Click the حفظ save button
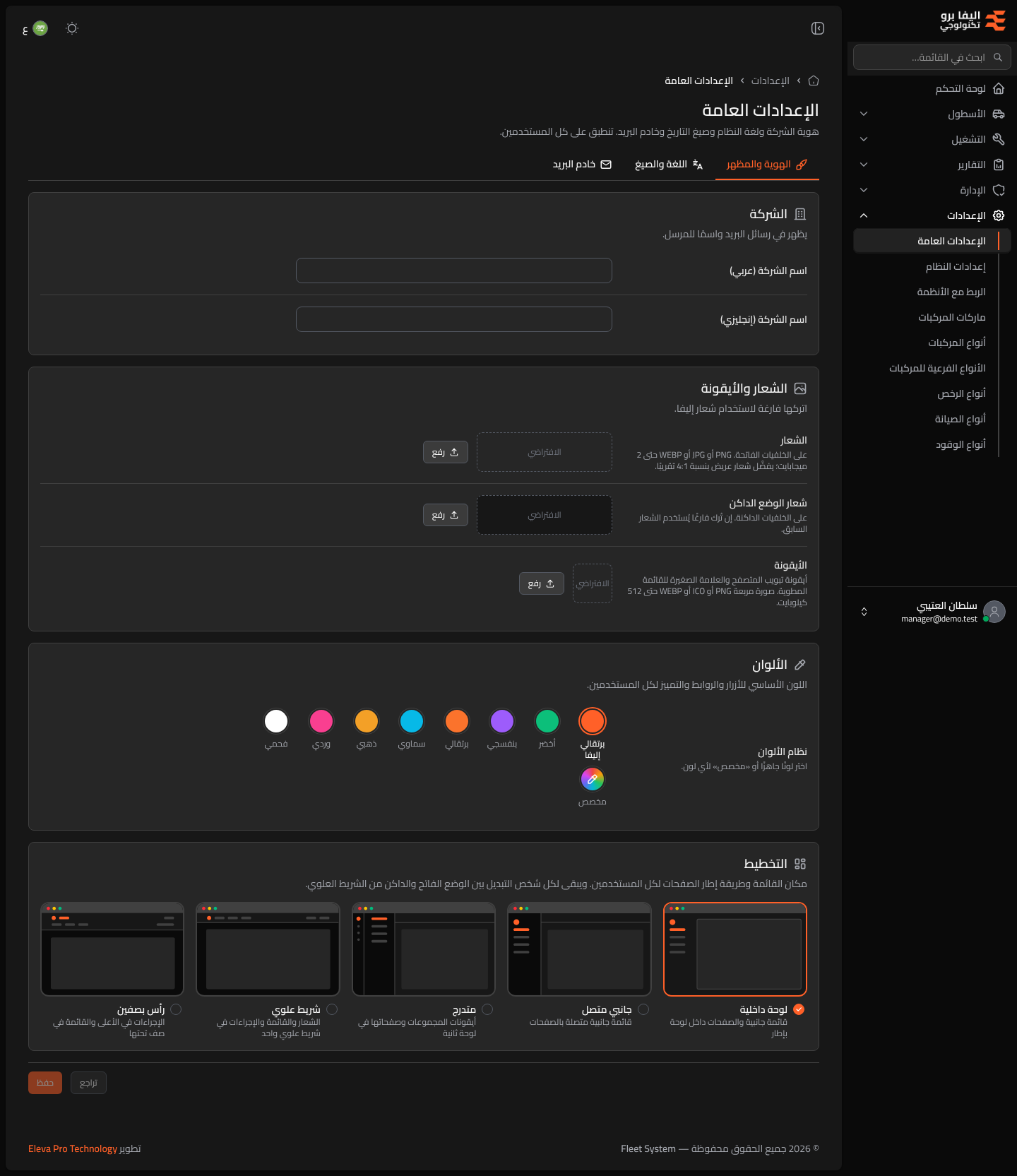The height and width of the screenshot is (1176, 1017). [x=45, y=1083]
